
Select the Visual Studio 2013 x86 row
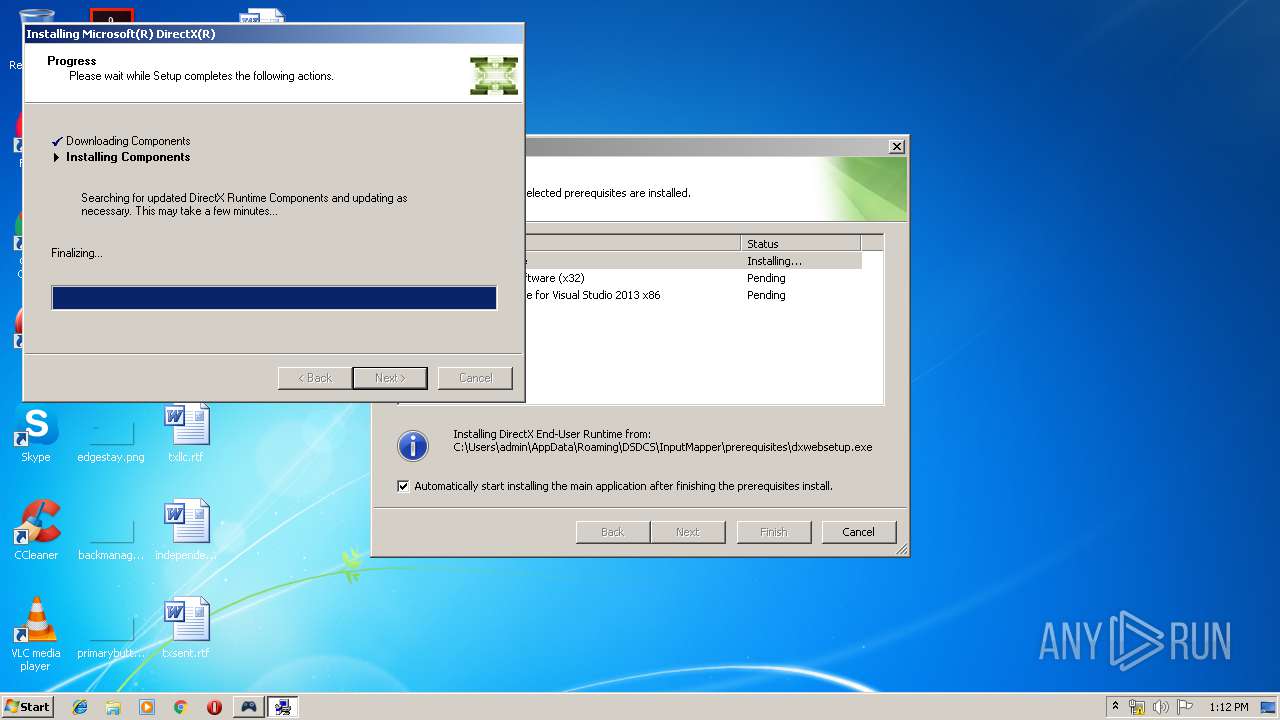[x=692, y=295]
